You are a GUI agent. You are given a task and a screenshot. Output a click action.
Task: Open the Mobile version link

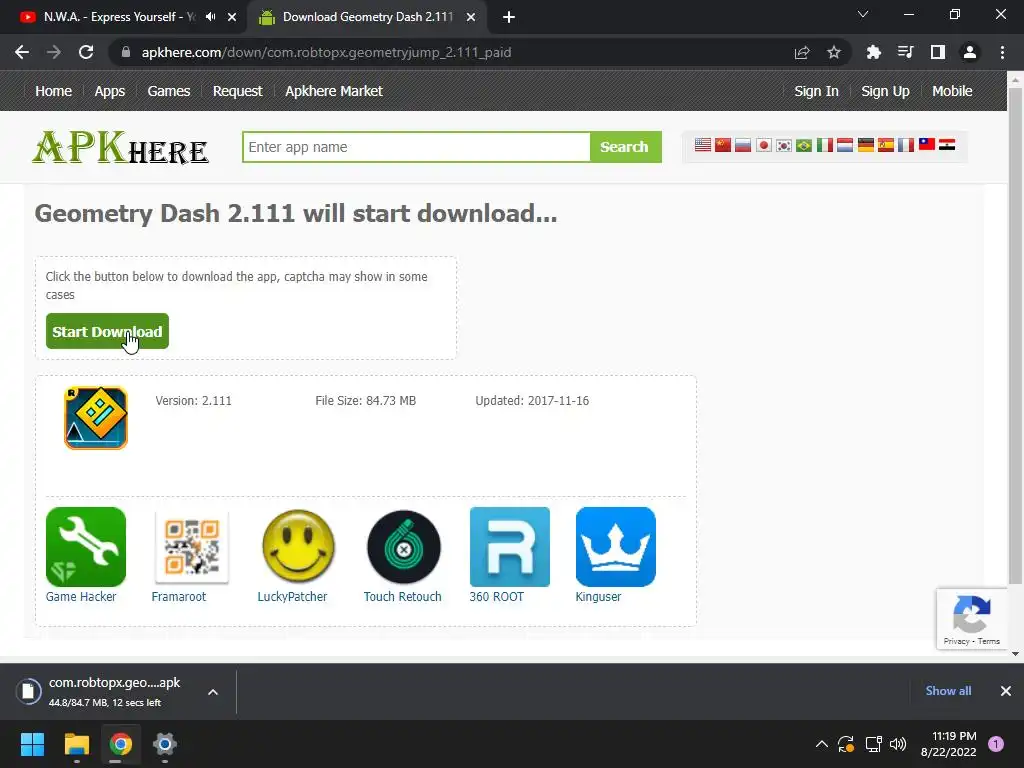coord(952,91)
